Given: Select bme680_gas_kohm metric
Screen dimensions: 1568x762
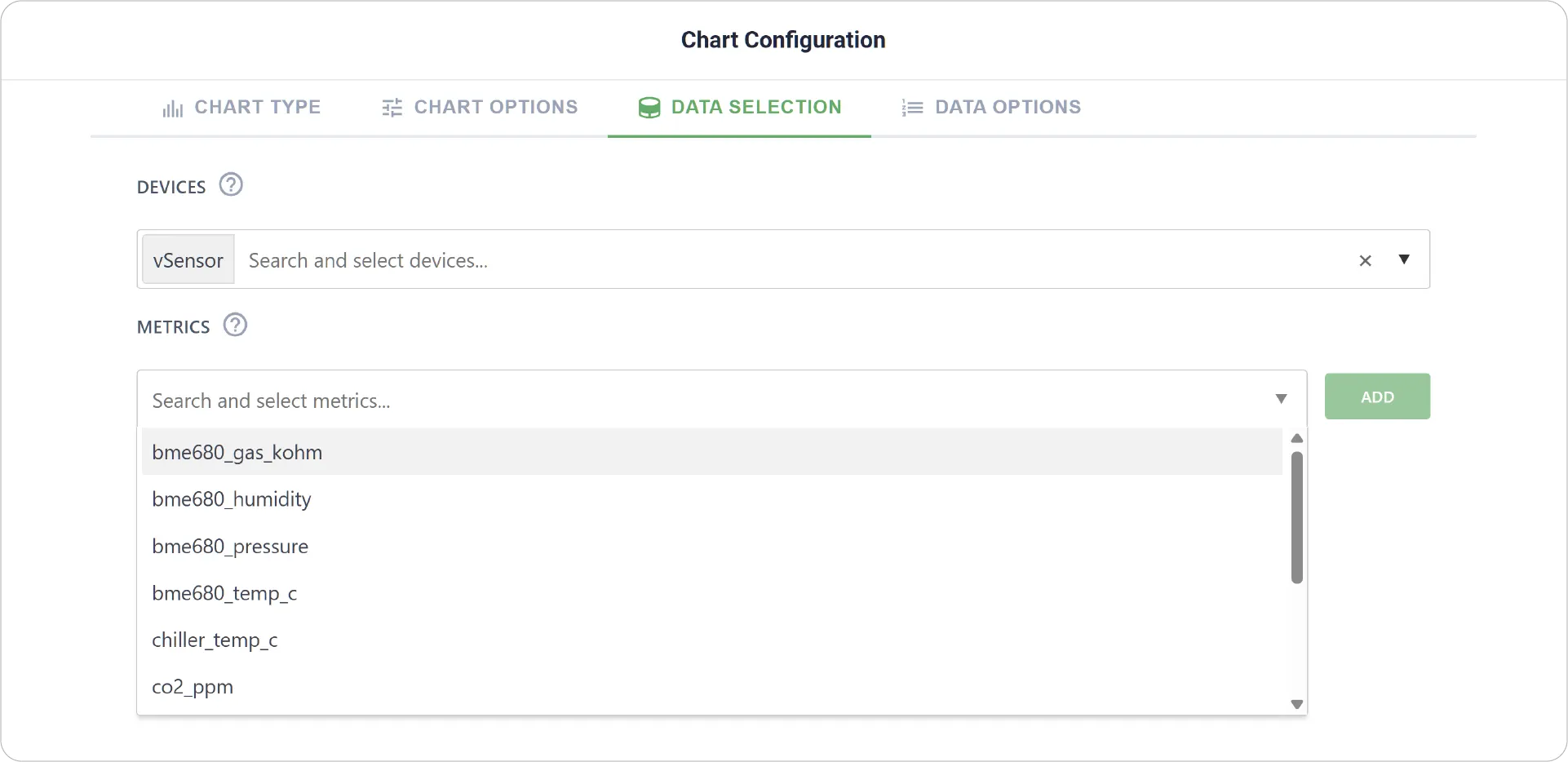Looking at the screenshot, I should [711, 452].
